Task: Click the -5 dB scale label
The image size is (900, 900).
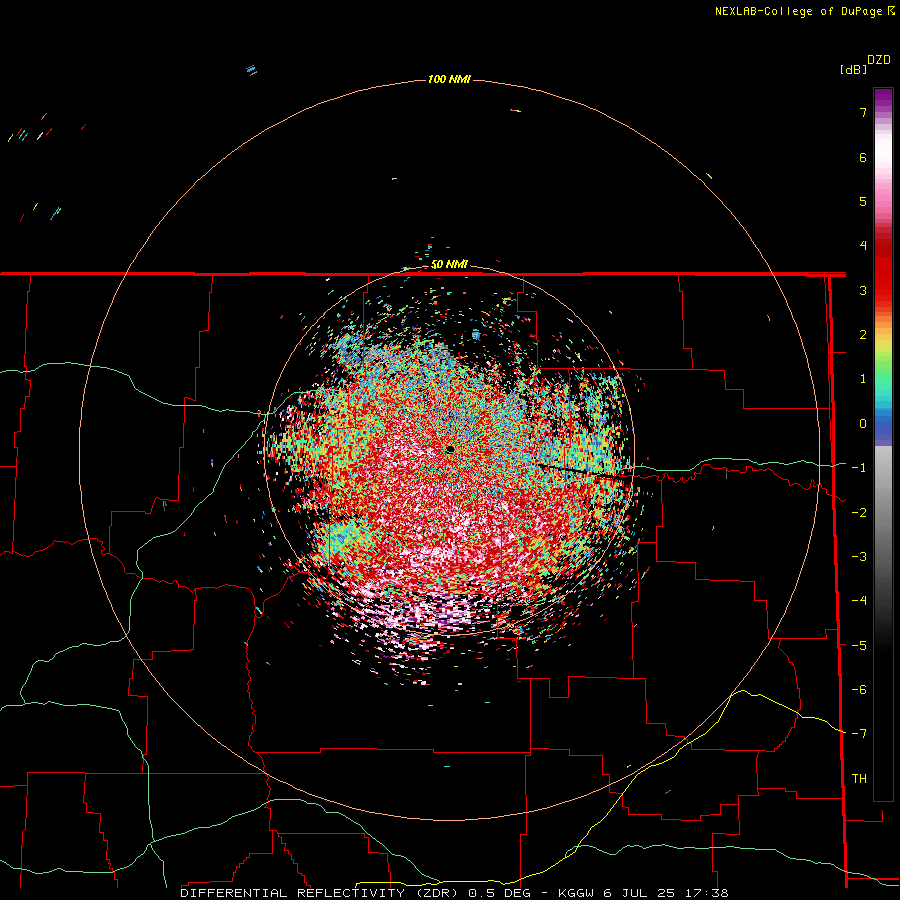Action: pos(859,646)
